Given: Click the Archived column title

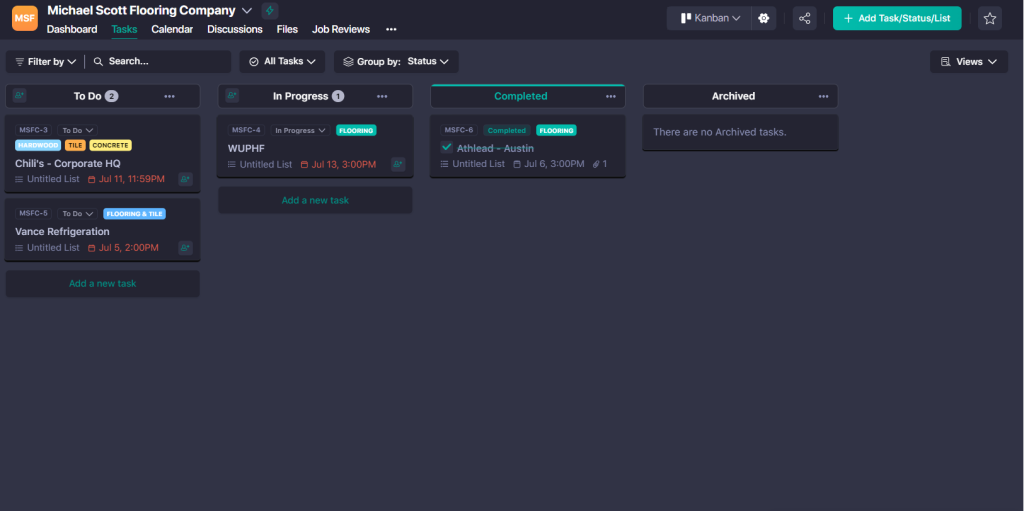Looking at the screenshot, I should pyautogui.click(x=733, y=96).
